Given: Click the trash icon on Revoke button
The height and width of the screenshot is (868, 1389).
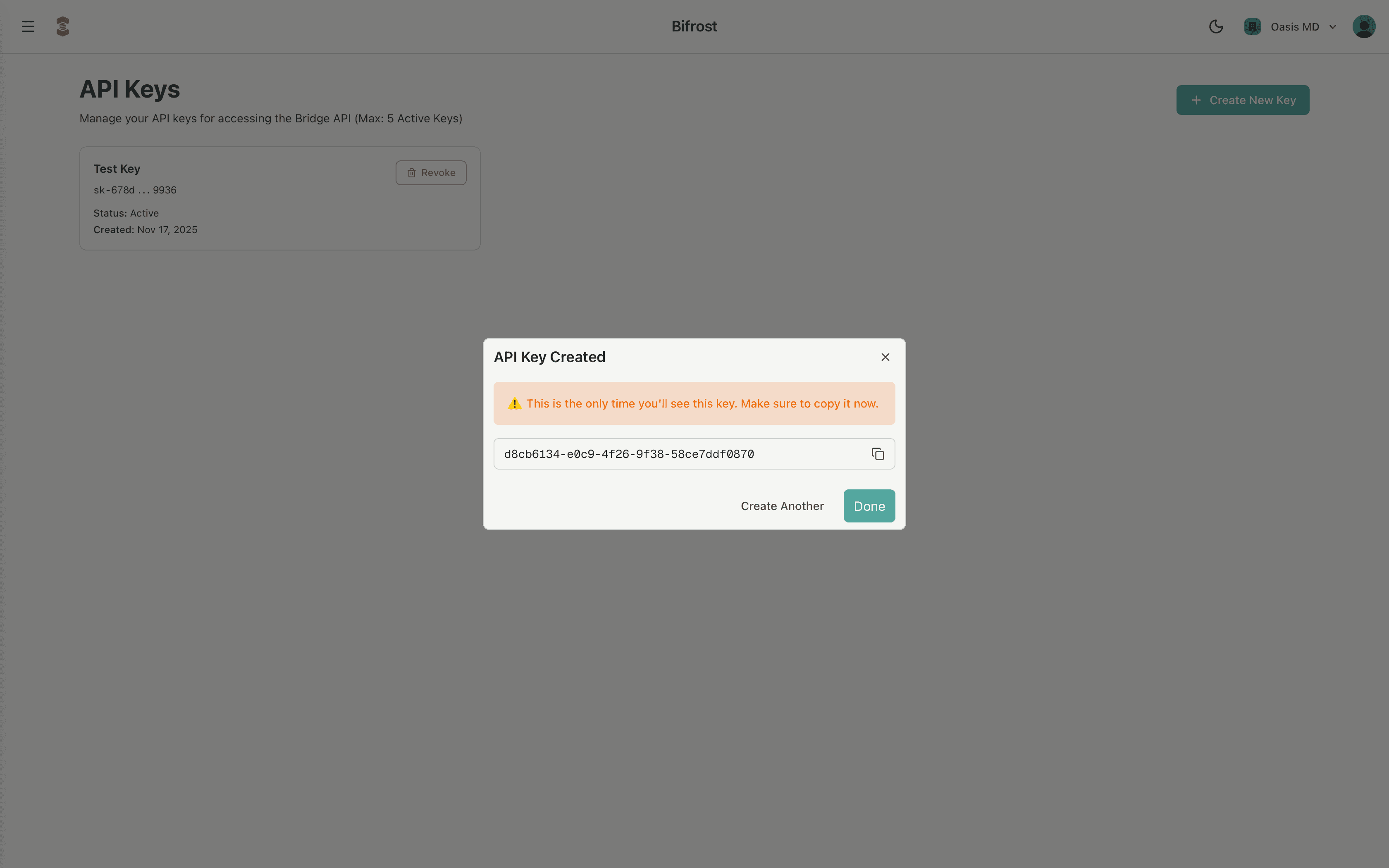Looking at the screenshot, I should click(412, 172).
